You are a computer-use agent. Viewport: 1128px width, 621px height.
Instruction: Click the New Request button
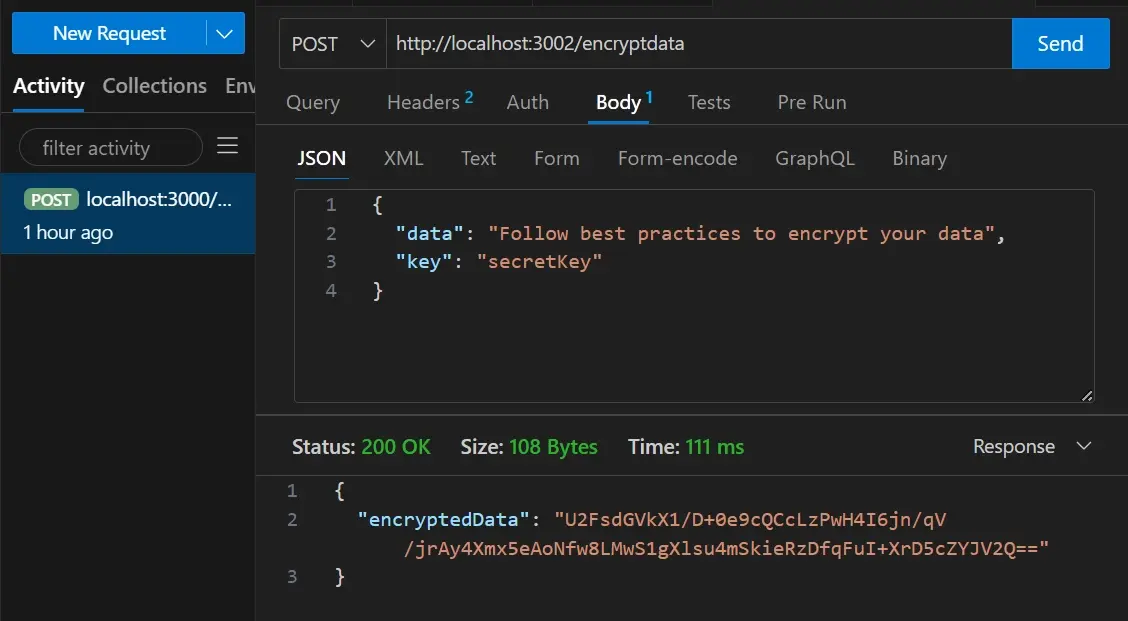pyautogui.click(x=109, y=33)
